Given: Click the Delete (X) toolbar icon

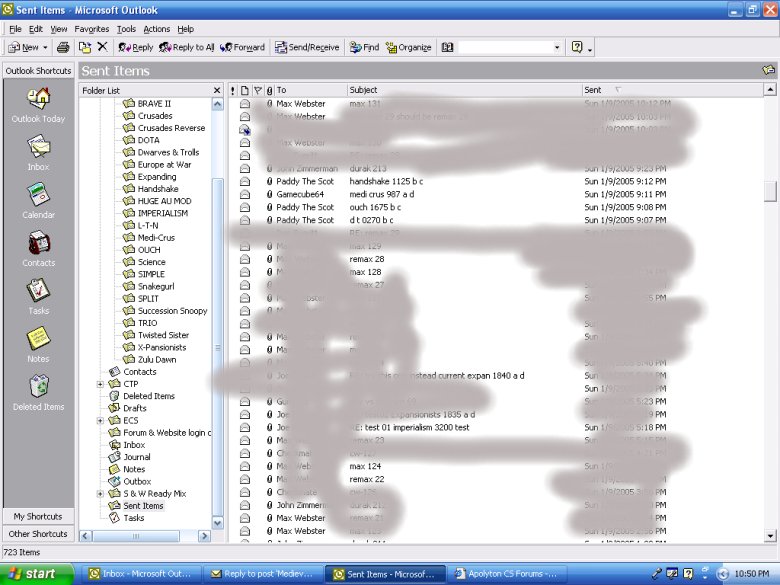Looking at the screenshot, I should pyautogui.click(x=102, y=47).
